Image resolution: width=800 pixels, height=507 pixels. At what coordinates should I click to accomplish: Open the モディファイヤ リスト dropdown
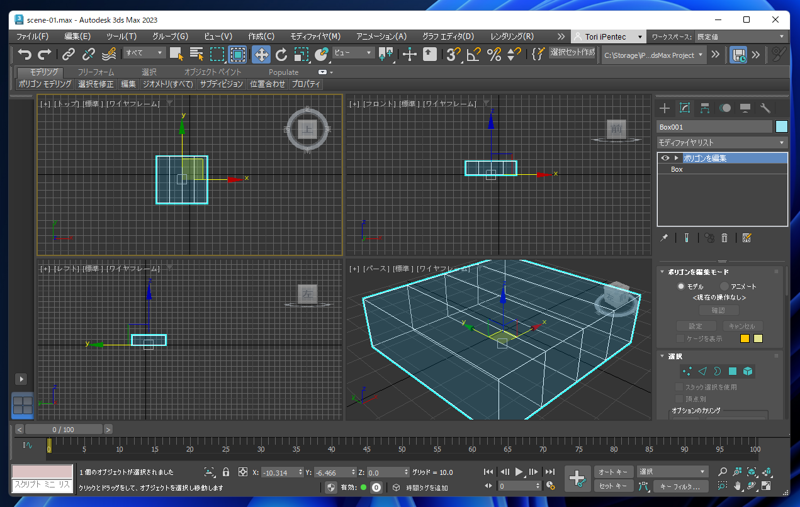click(x=721, y=143)
